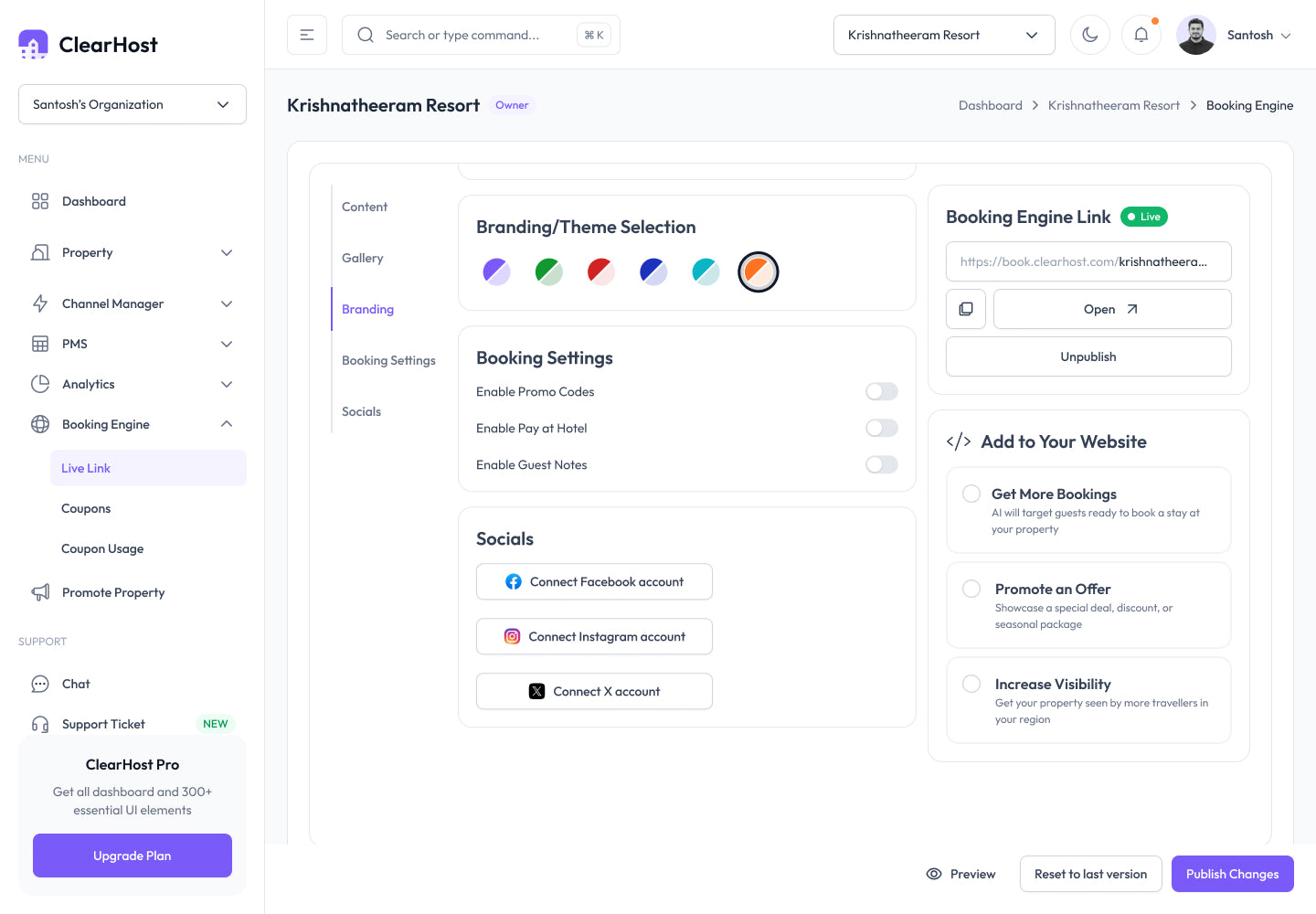Enable Guest Notes toggle

(x=882, y=464)
